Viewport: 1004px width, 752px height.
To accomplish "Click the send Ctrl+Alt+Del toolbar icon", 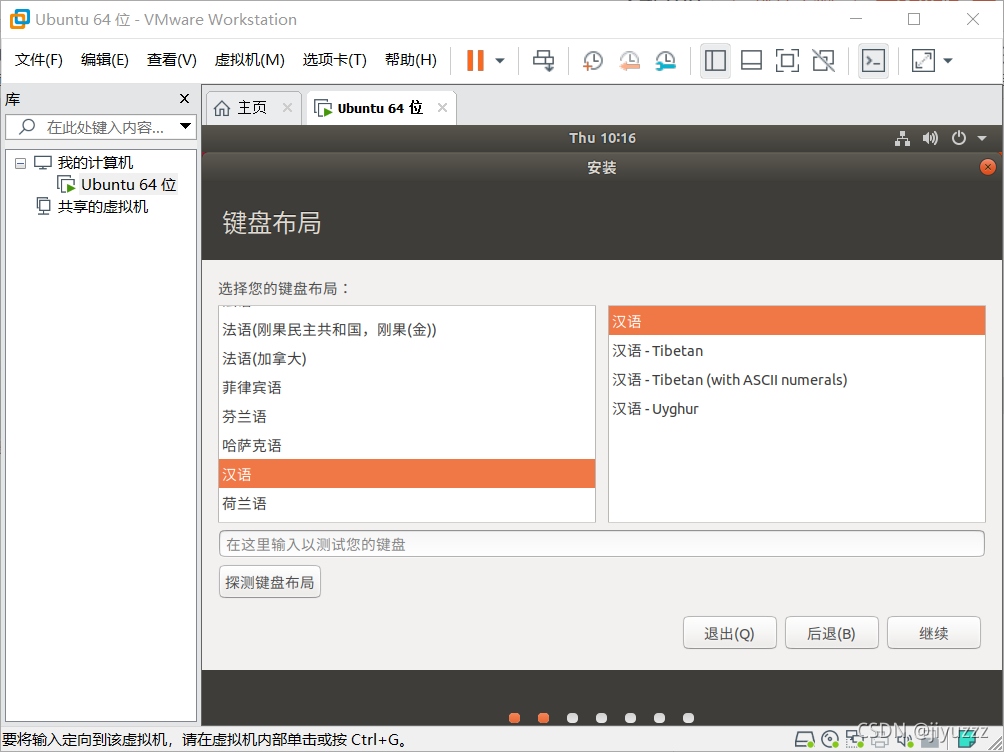I will tap(544, 61).
